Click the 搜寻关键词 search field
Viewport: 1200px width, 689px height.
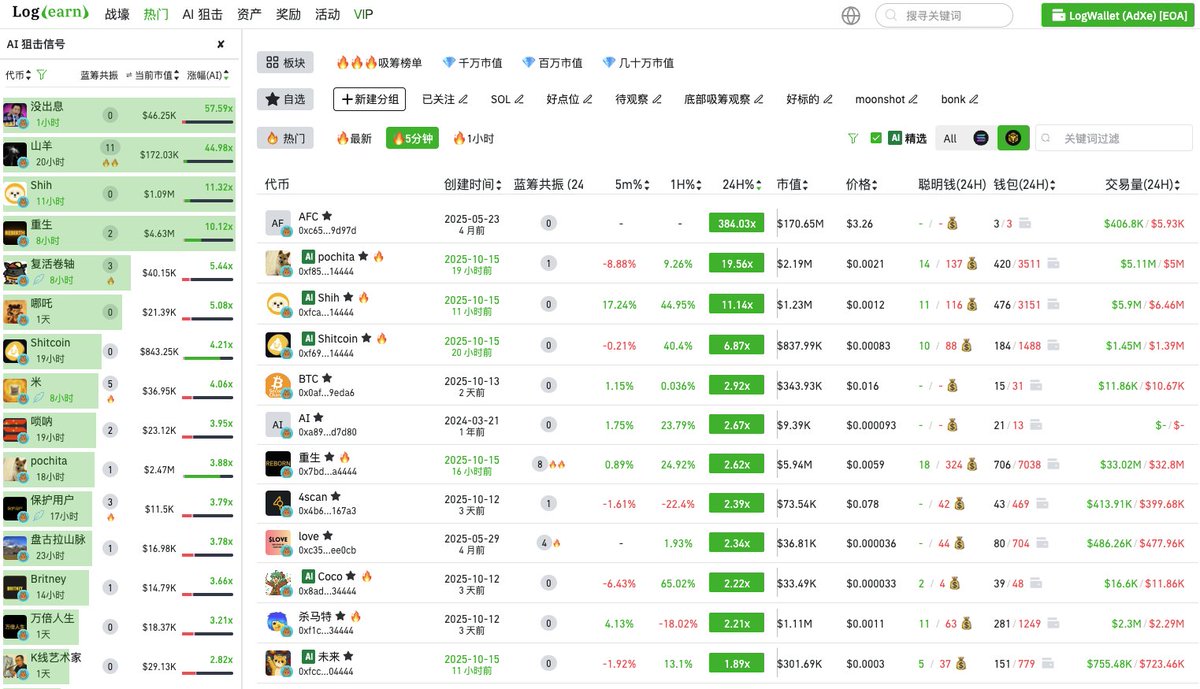(x=944, y=15)
